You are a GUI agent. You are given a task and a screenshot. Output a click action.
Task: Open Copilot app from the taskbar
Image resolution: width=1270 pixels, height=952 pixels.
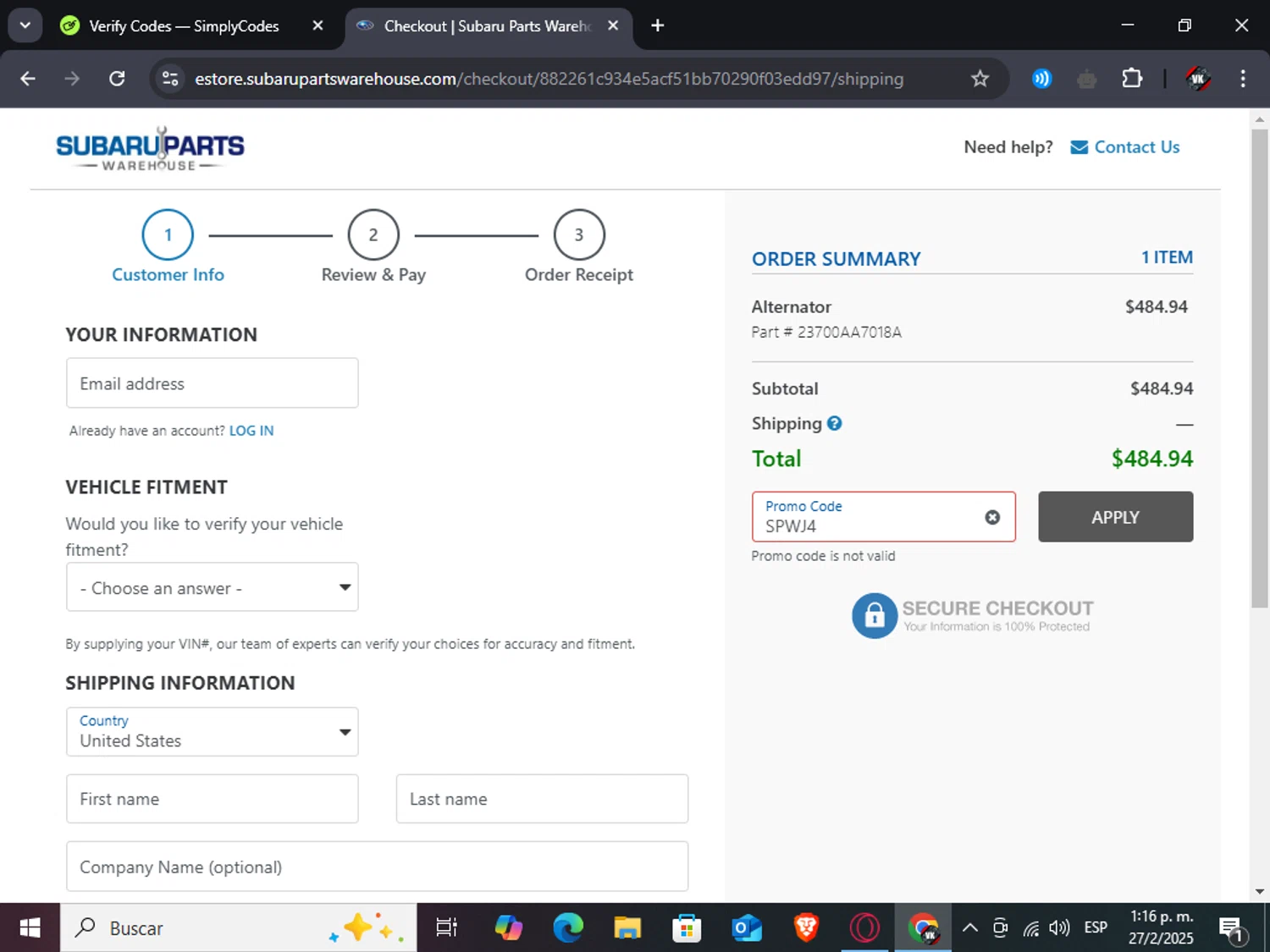509,928
